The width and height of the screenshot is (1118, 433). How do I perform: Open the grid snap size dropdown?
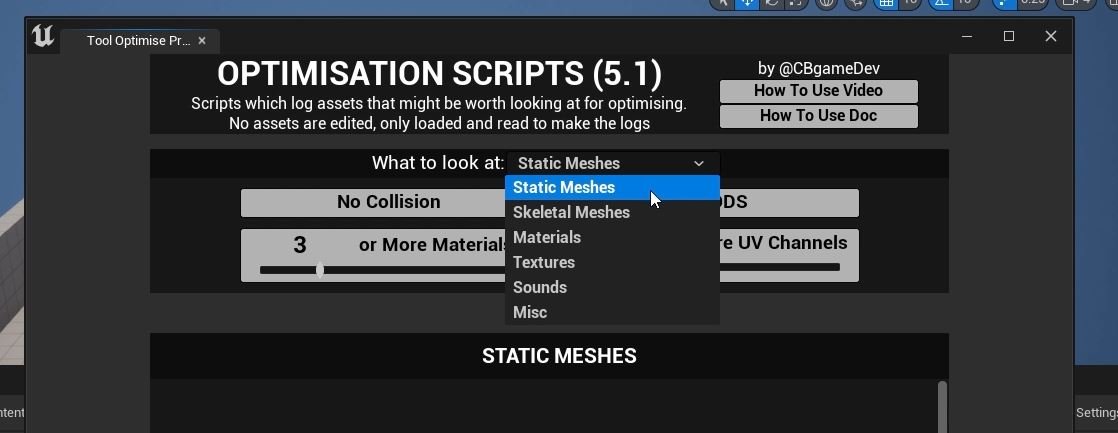909,3
